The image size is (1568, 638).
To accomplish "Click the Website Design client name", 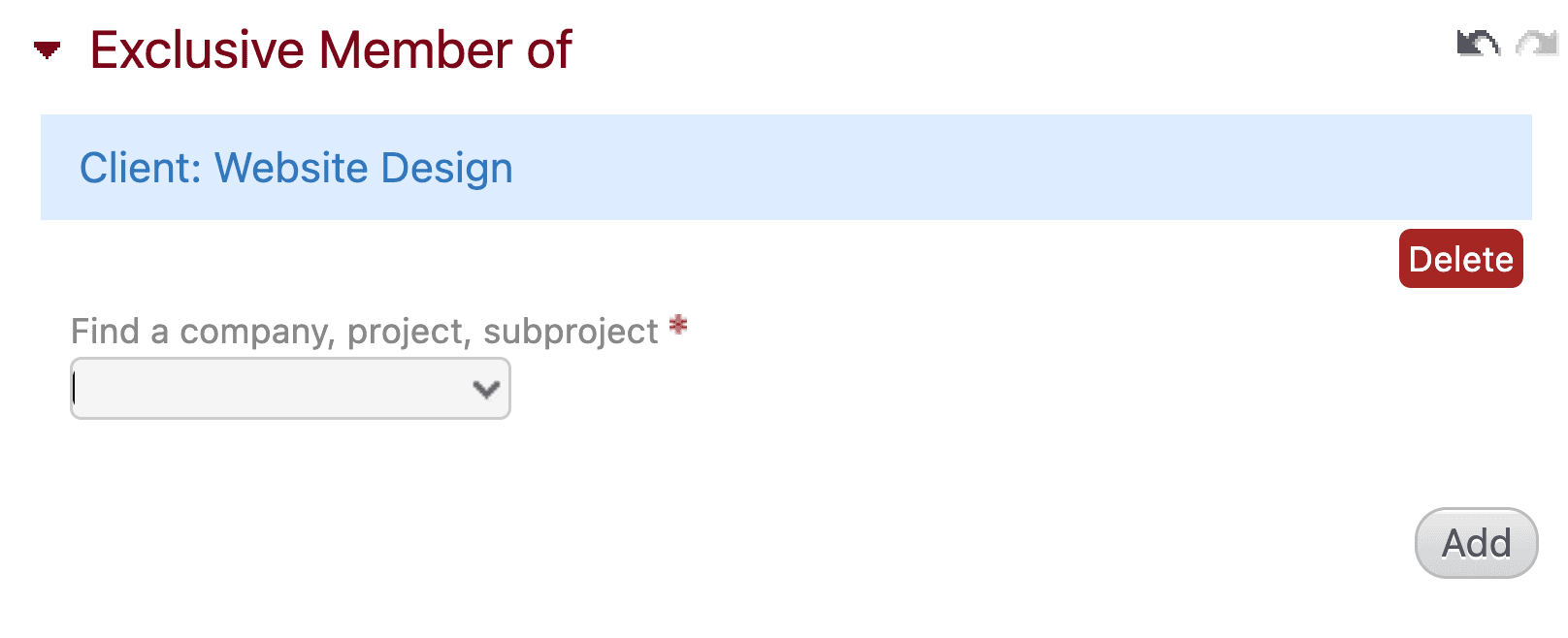I will (363, 168).
